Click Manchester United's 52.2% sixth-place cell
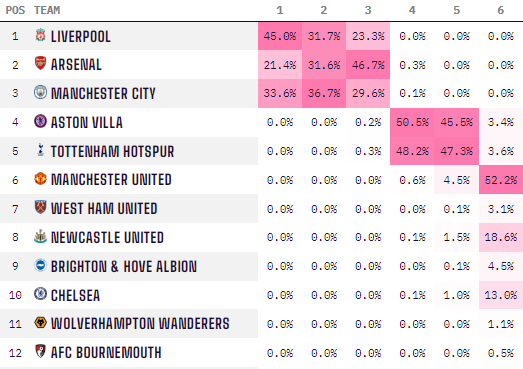Viewport: 523px width, 369px height. 501,180
